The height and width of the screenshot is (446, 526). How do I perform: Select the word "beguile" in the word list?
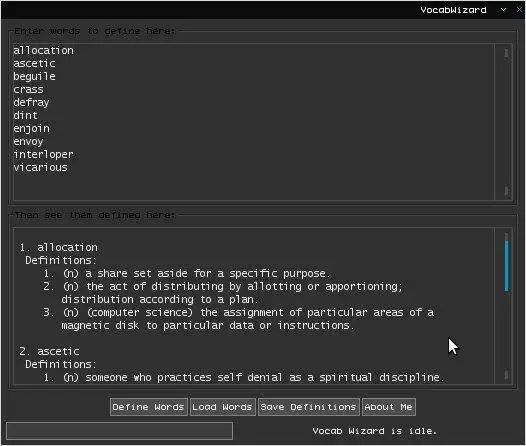pos(34,76)
